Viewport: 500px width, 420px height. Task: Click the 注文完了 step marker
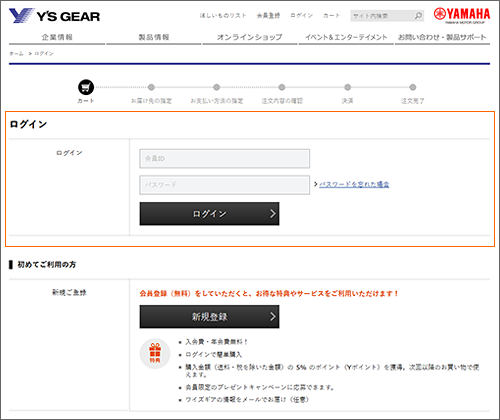[x=413, y=87]
